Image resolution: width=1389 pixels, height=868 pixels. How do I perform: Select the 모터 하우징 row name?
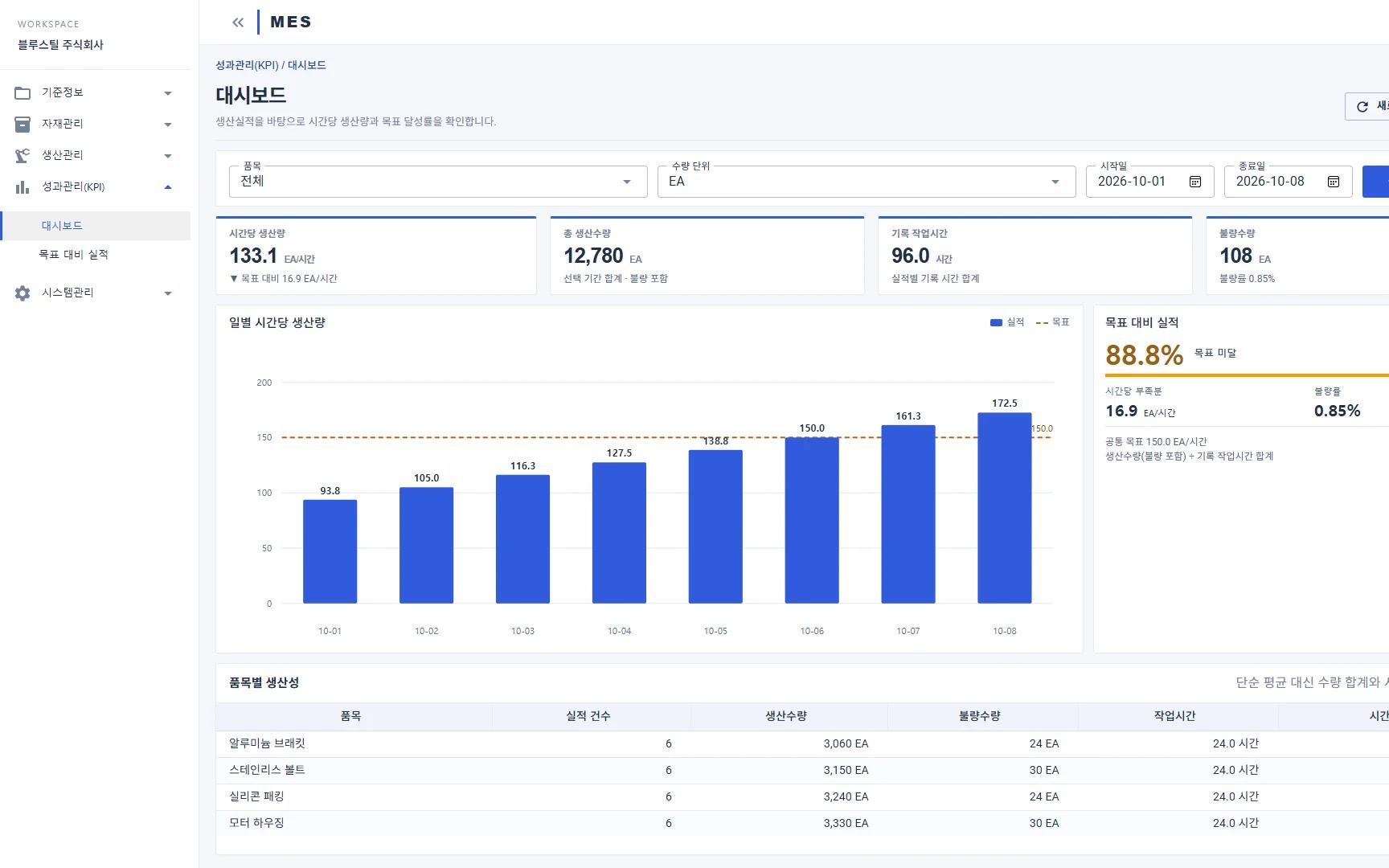tap(256, 823)
